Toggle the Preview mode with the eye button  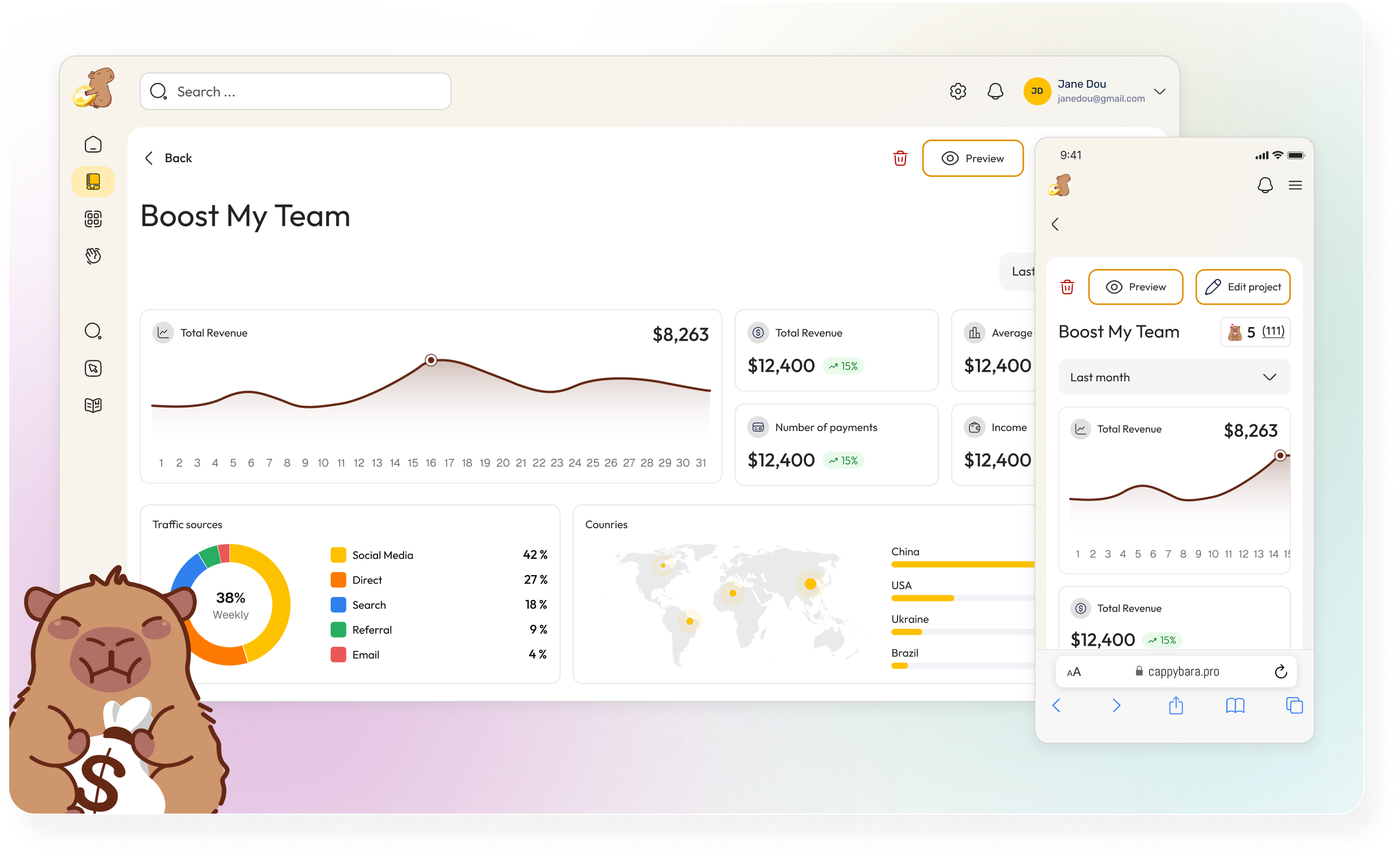(x=973, y=158)
